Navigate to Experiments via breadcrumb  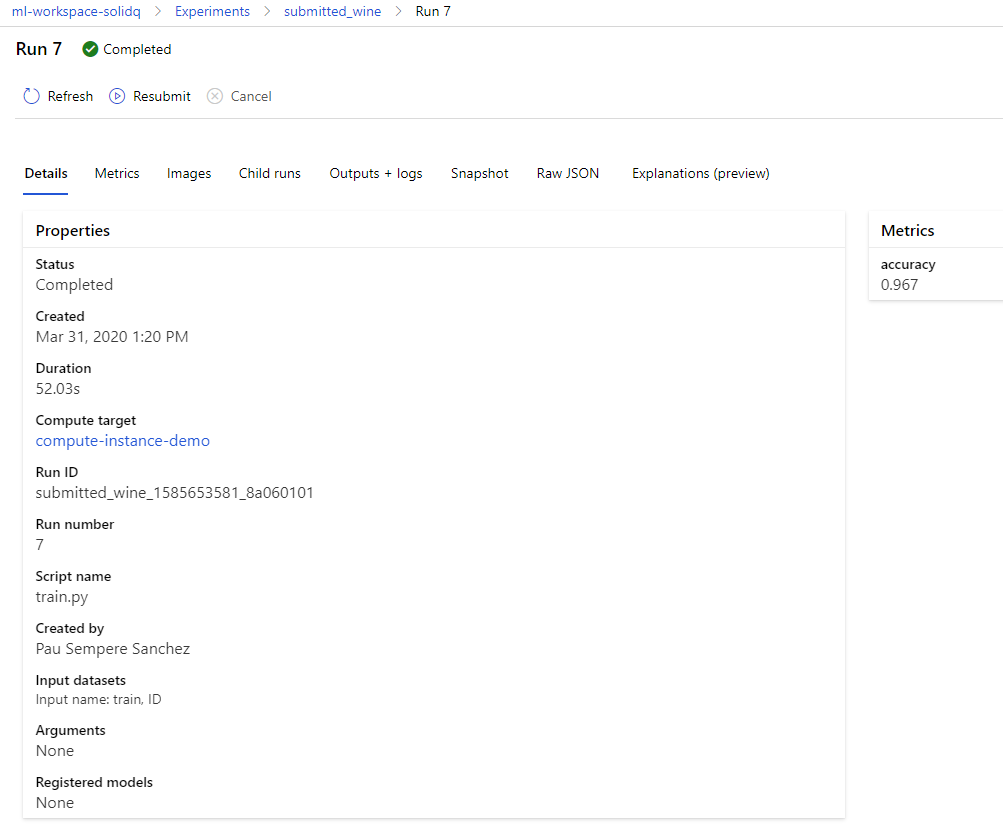point(212,11)
